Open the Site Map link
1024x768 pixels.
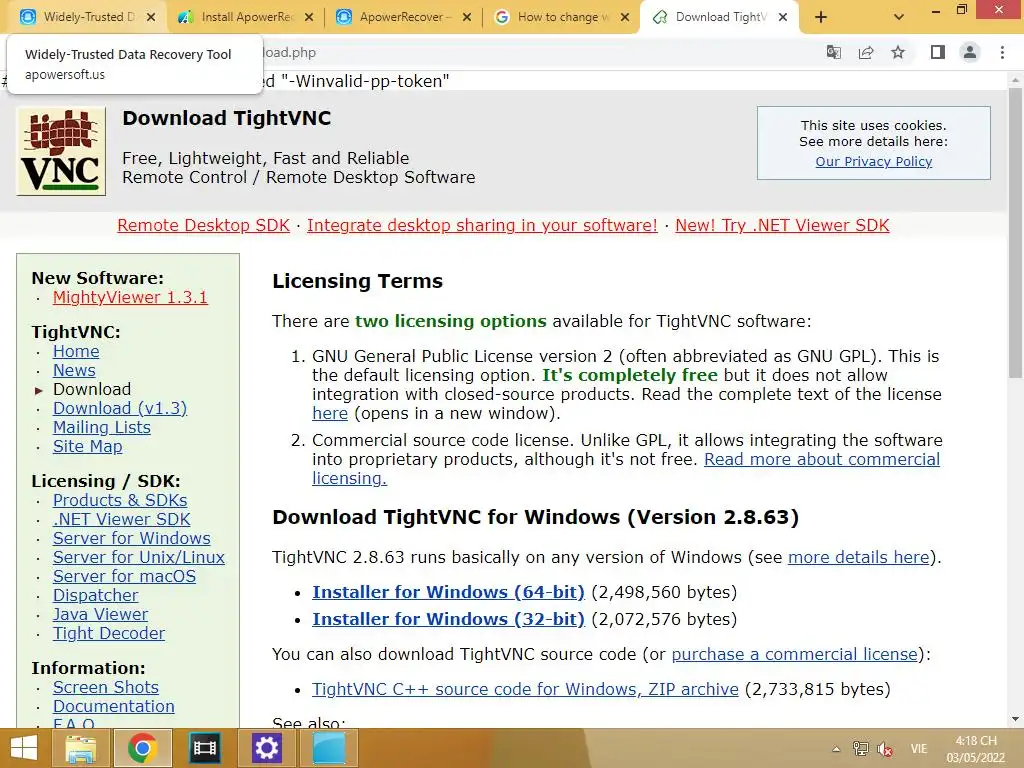tap(88, 446)
